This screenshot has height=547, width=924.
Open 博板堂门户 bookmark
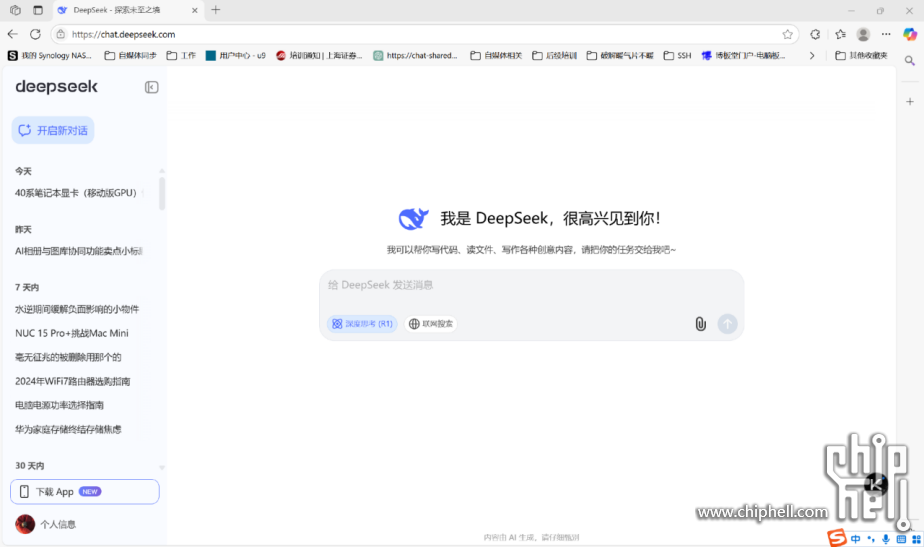click(744, 55)
